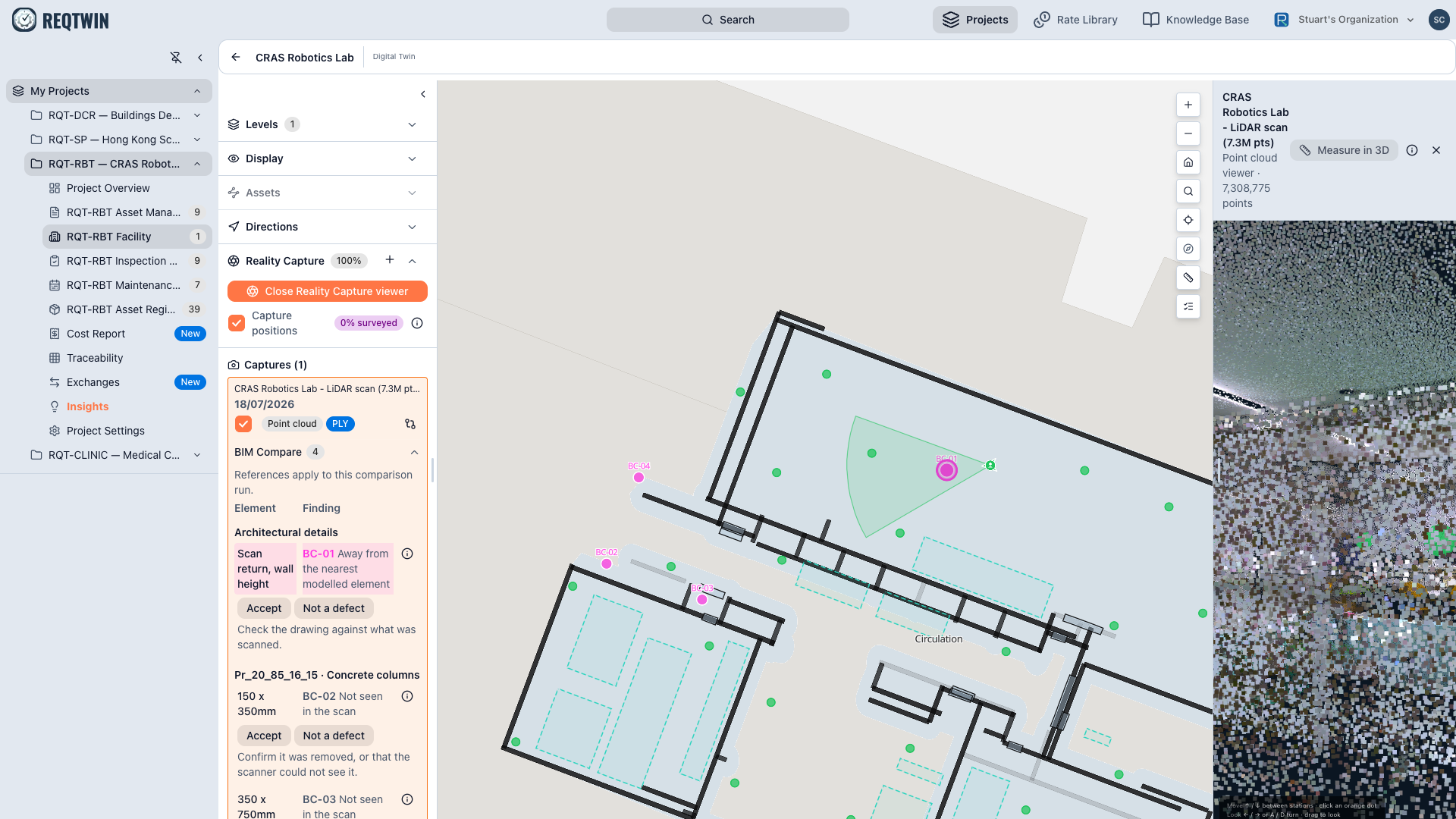This screenshot has height=819, width=1456.
Task: Add a new Reality Capture
Action: [x=390, y=260]
